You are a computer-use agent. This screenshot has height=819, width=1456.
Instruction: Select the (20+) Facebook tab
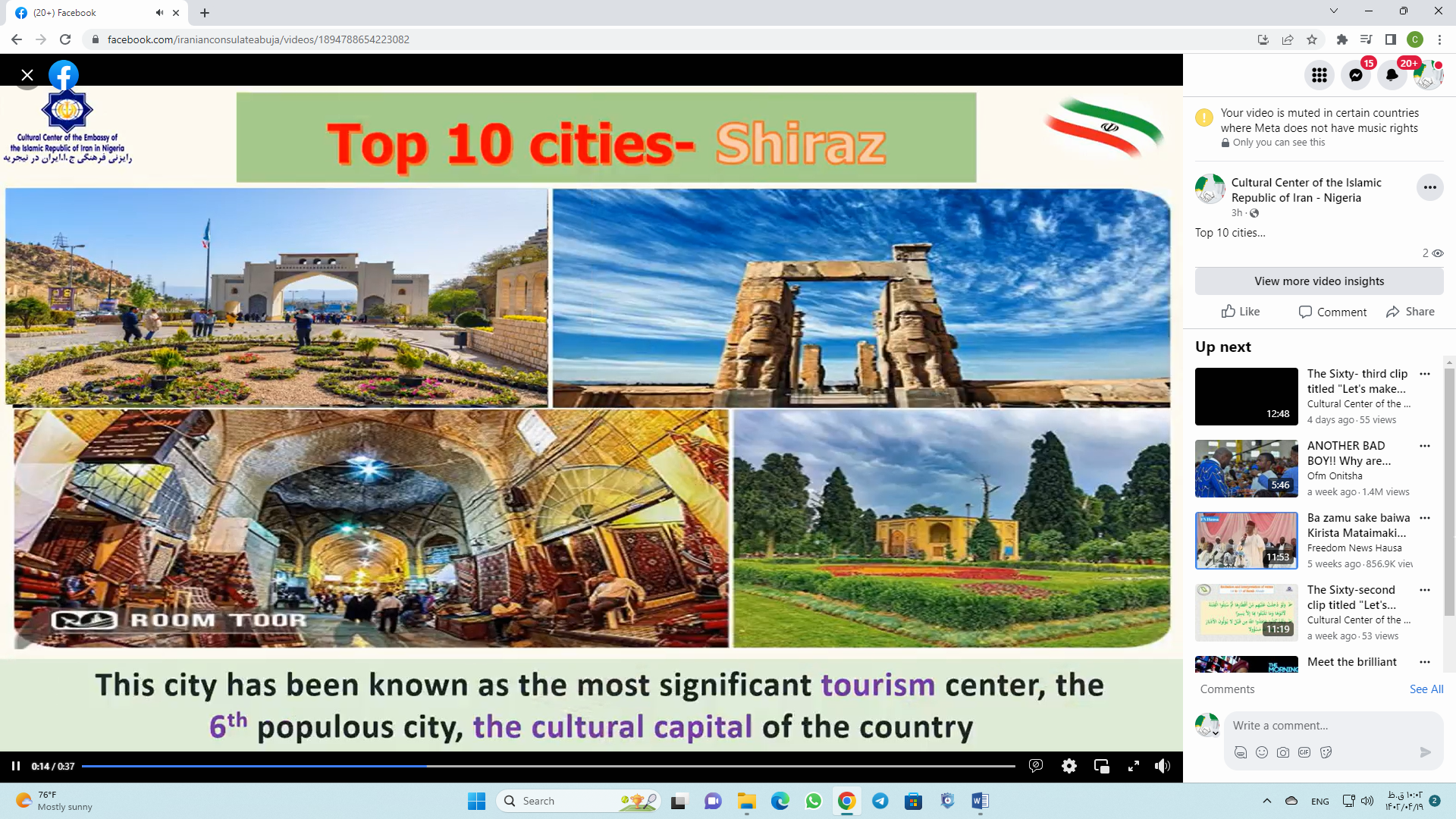pyautogui.click(x=97, y=13)
